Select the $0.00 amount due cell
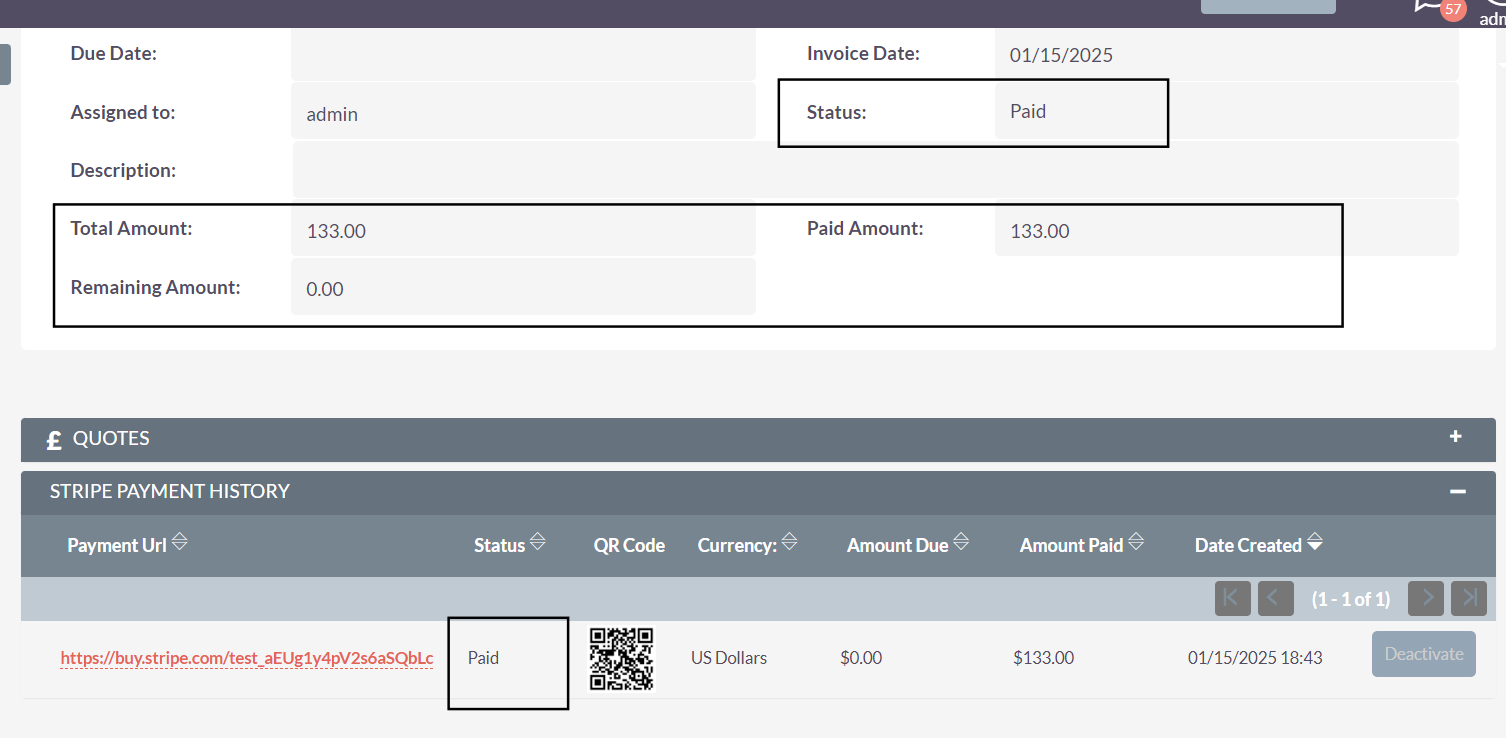This screenshot has width=1506, height=738. click(861, 658)
